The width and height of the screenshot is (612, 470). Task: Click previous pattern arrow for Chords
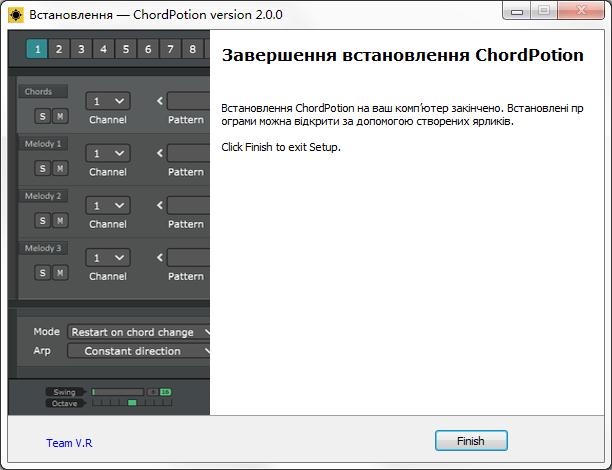(x=159, y=101)
